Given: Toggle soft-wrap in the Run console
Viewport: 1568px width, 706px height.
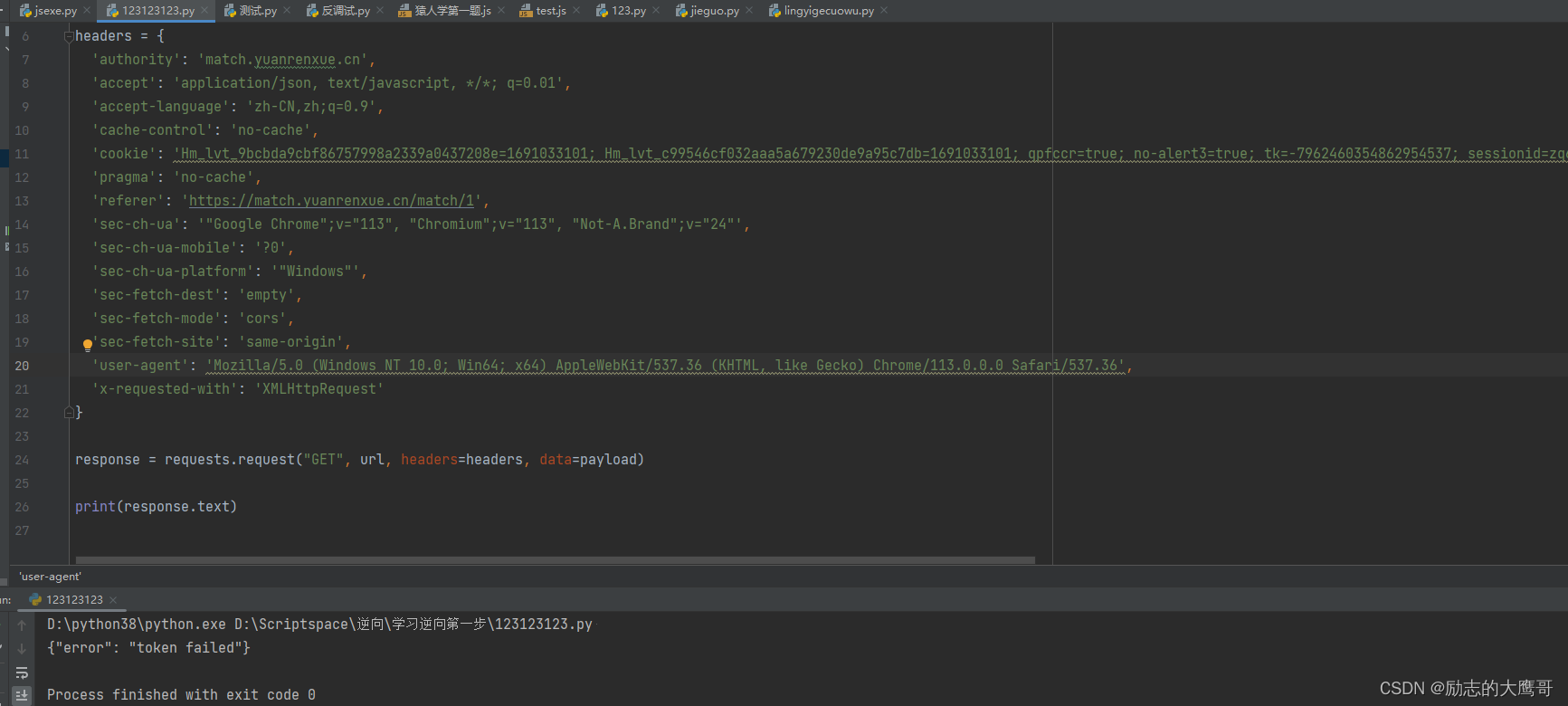Looking at the screenshot, I should point(22,673).
